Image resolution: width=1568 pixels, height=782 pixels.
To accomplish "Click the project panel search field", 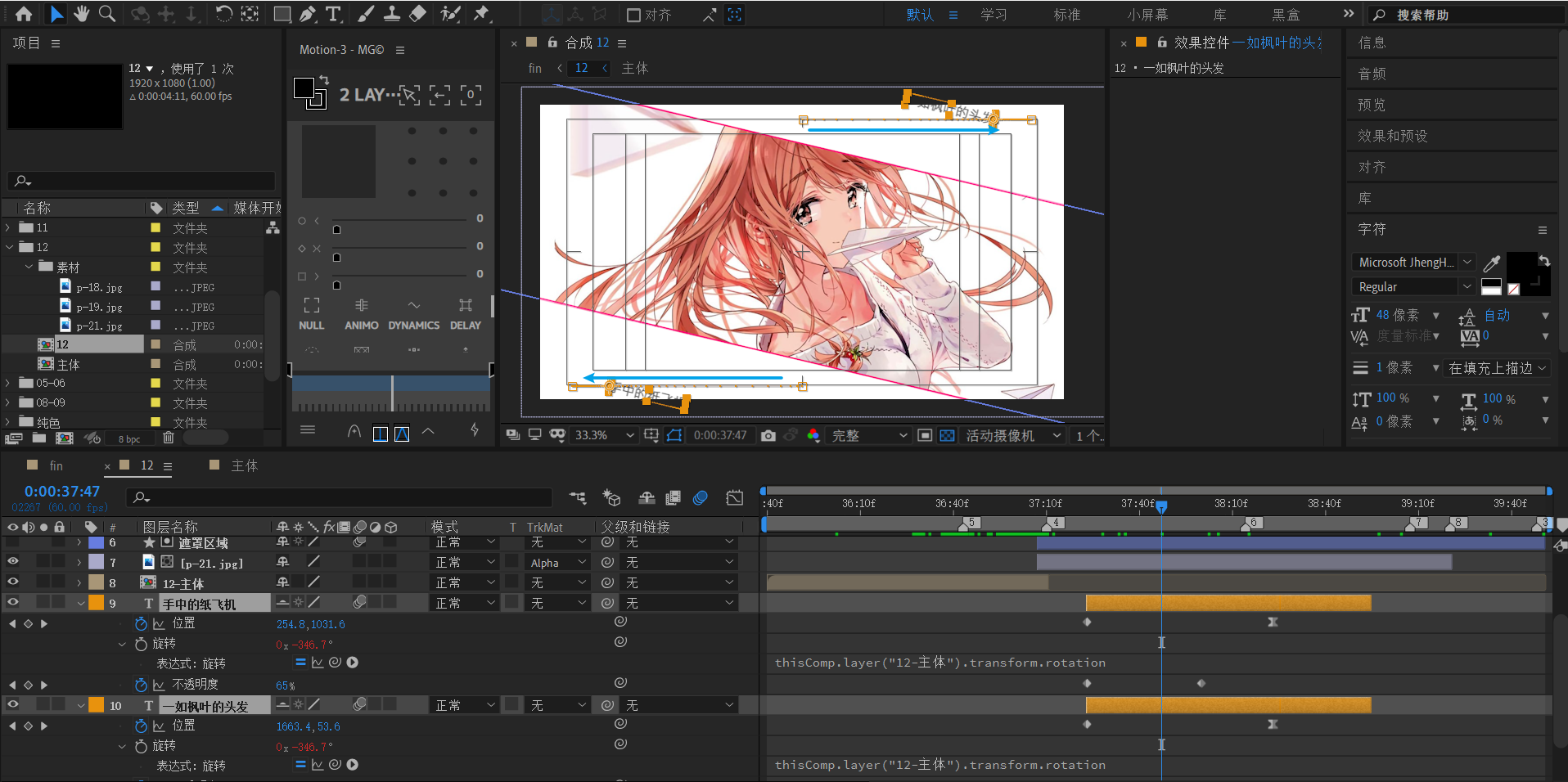I will 142,181.
